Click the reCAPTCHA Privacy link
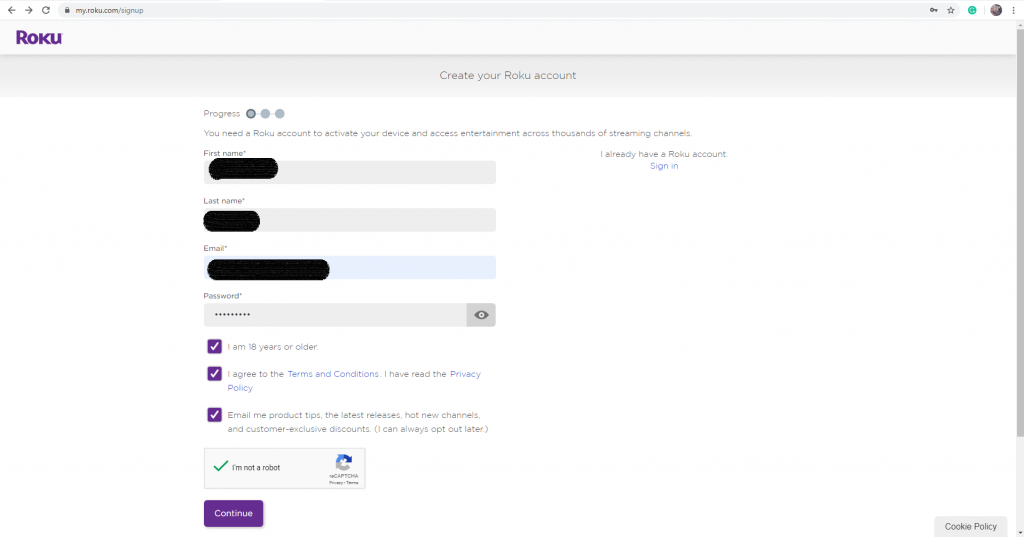 (336, 483)
